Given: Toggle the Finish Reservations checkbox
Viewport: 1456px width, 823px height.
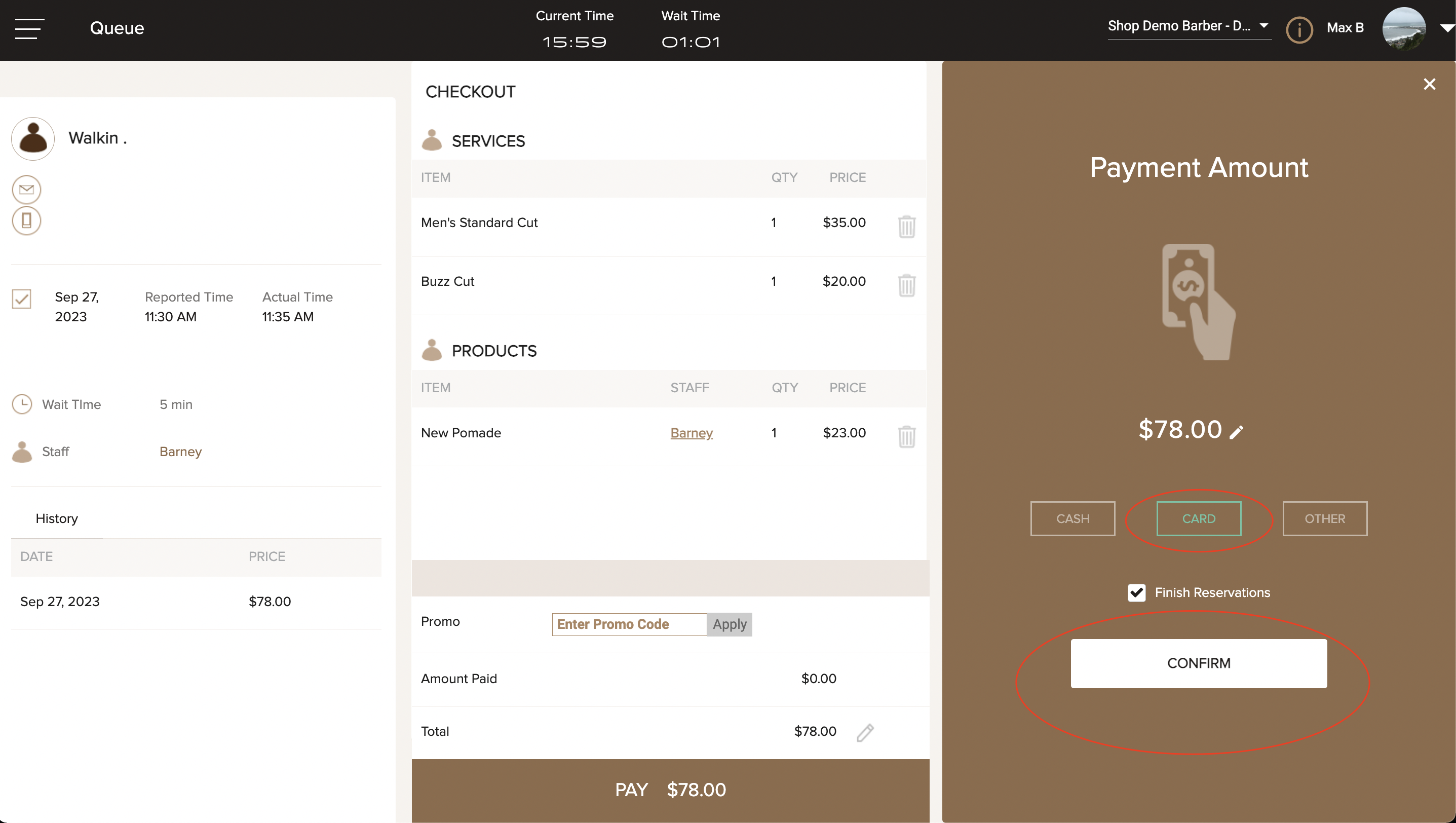Looking at the screenshot, I should tap(1137, 592).
